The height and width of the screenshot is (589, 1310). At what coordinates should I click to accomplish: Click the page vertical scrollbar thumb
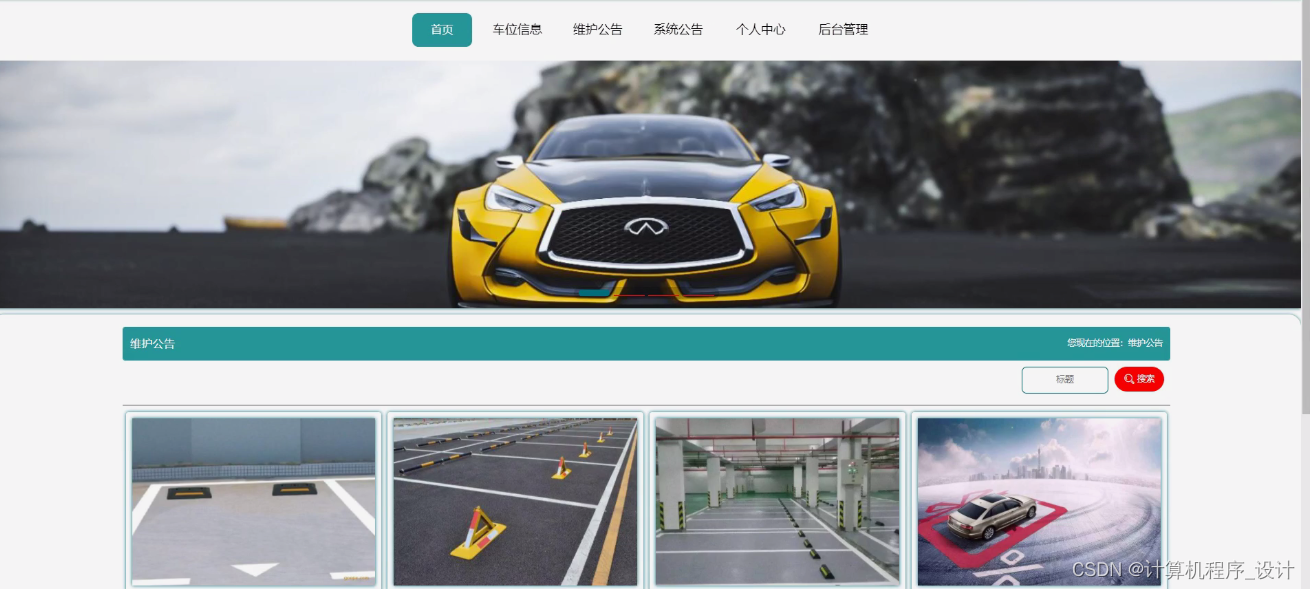tap(1305, 206)
